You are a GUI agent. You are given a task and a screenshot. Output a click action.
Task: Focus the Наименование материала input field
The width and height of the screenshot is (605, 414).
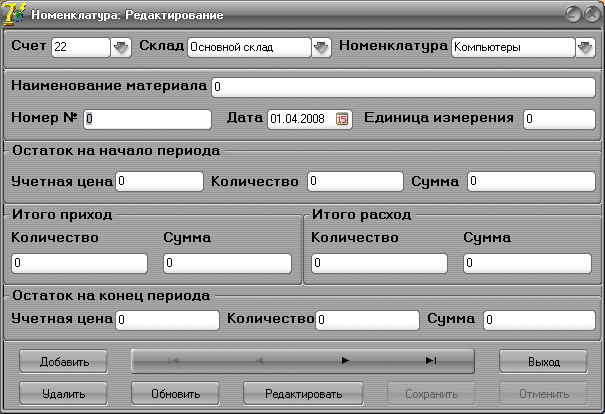coord(404,87)
